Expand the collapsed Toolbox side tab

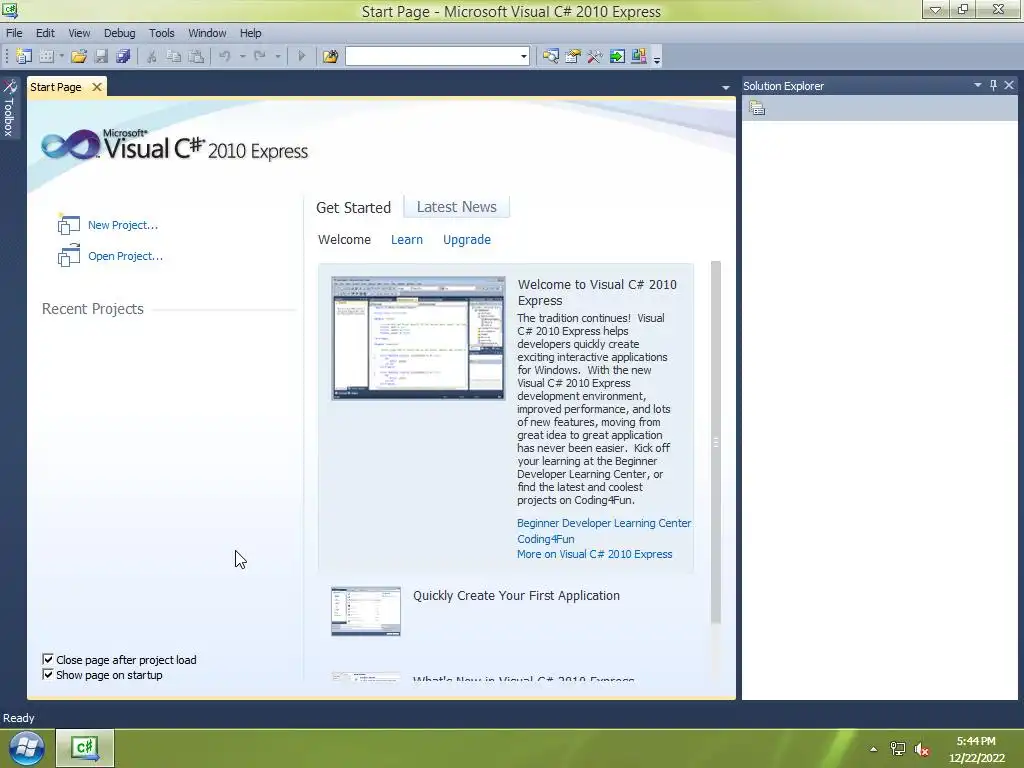tap(9, 108)
